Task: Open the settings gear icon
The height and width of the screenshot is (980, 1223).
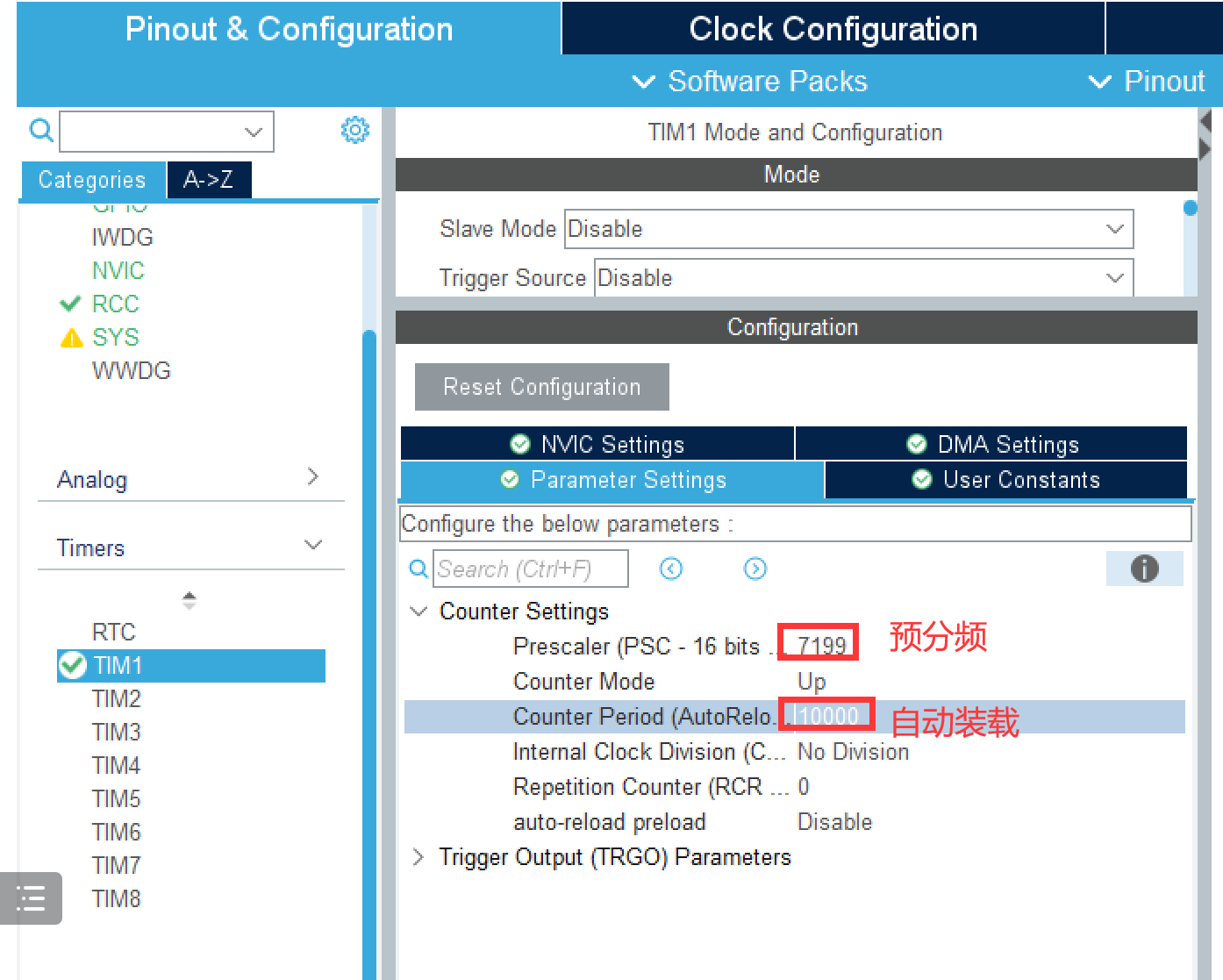Action: click(x=355, y=130)
